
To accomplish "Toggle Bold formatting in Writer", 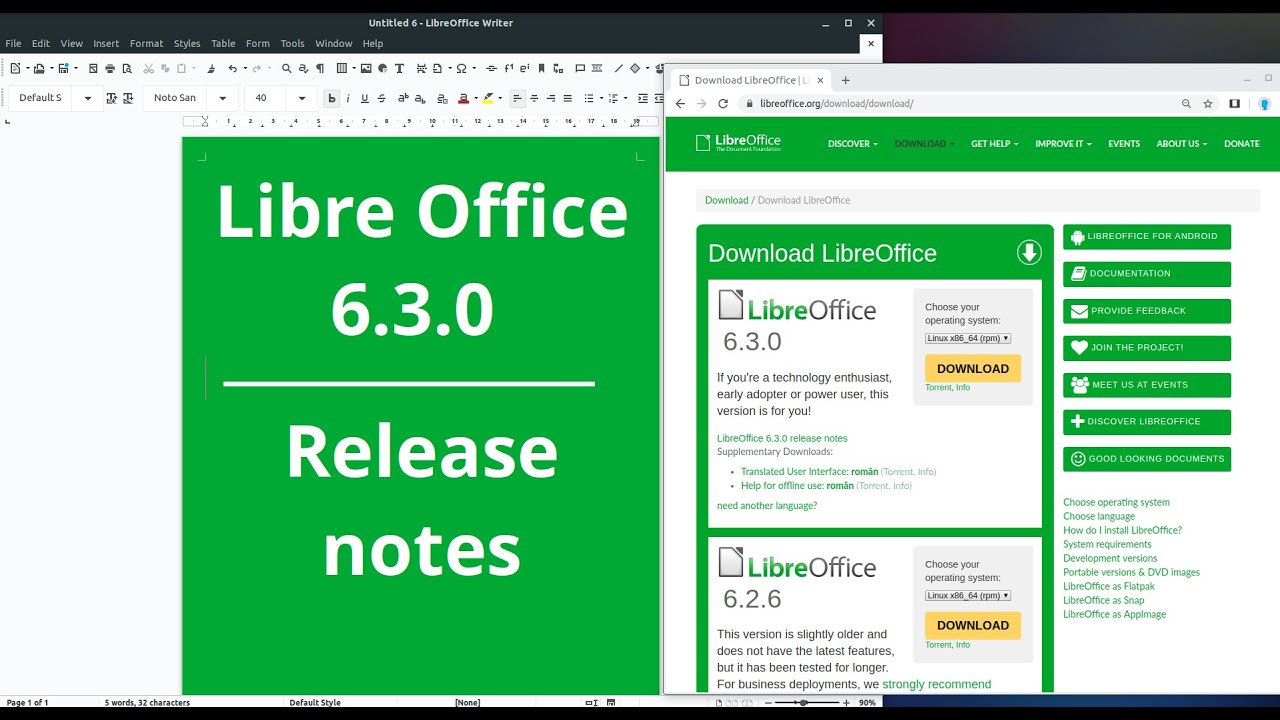I will point(332,98).
